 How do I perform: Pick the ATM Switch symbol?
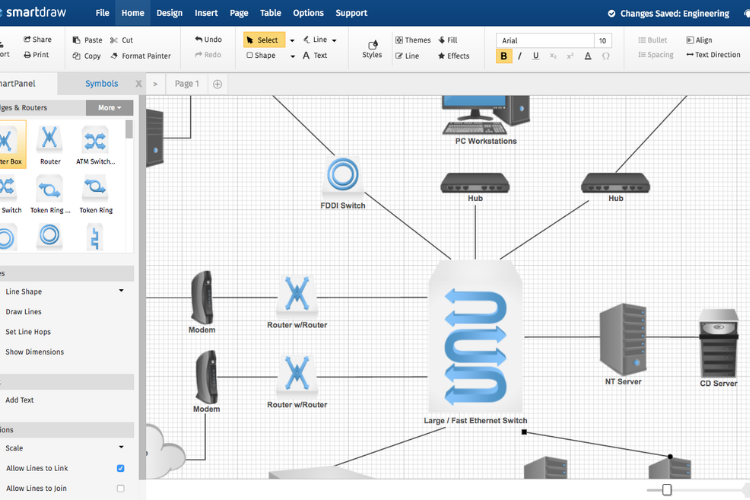click(95, 144)
